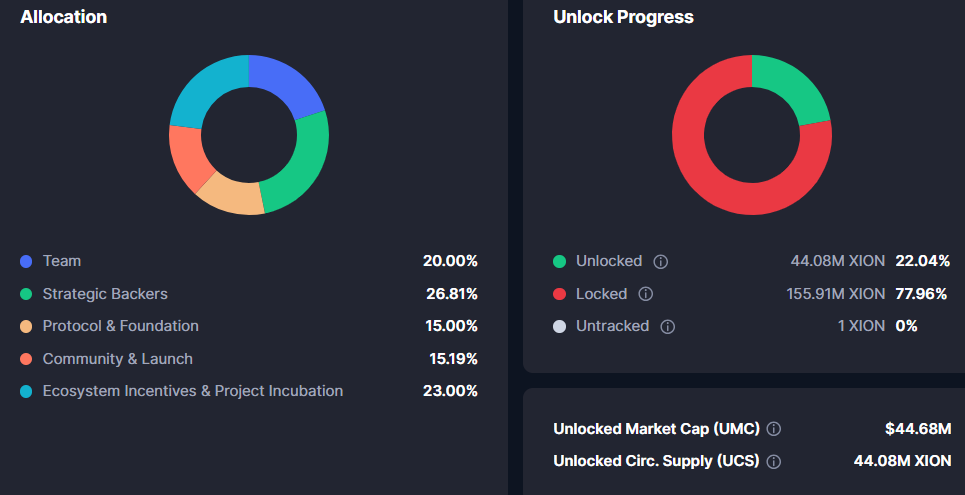Select the gray Untracked legend dot

(x=559, y=326)
